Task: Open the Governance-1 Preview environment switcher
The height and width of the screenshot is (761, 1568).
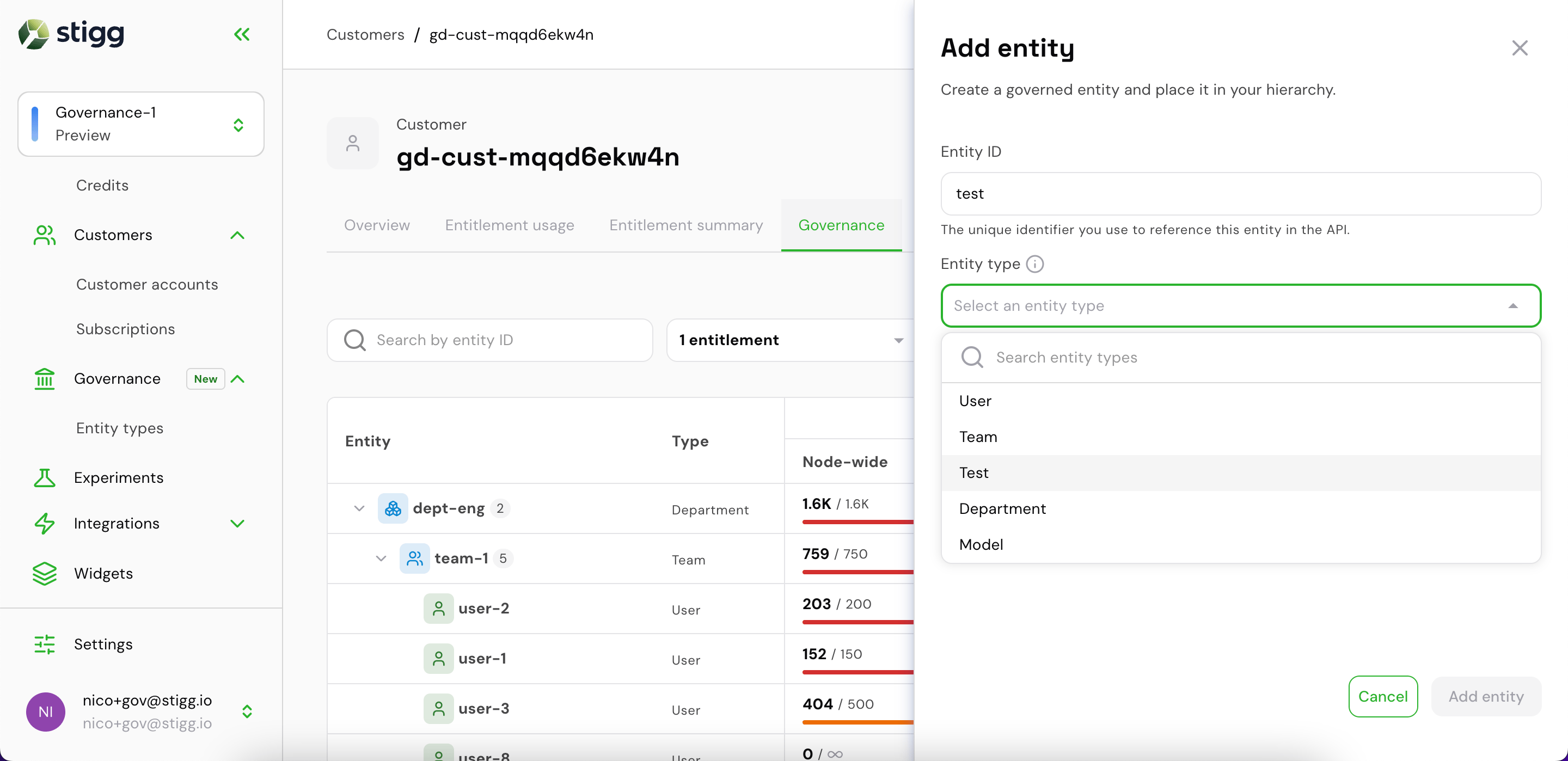Action: [x=140, y=124]
